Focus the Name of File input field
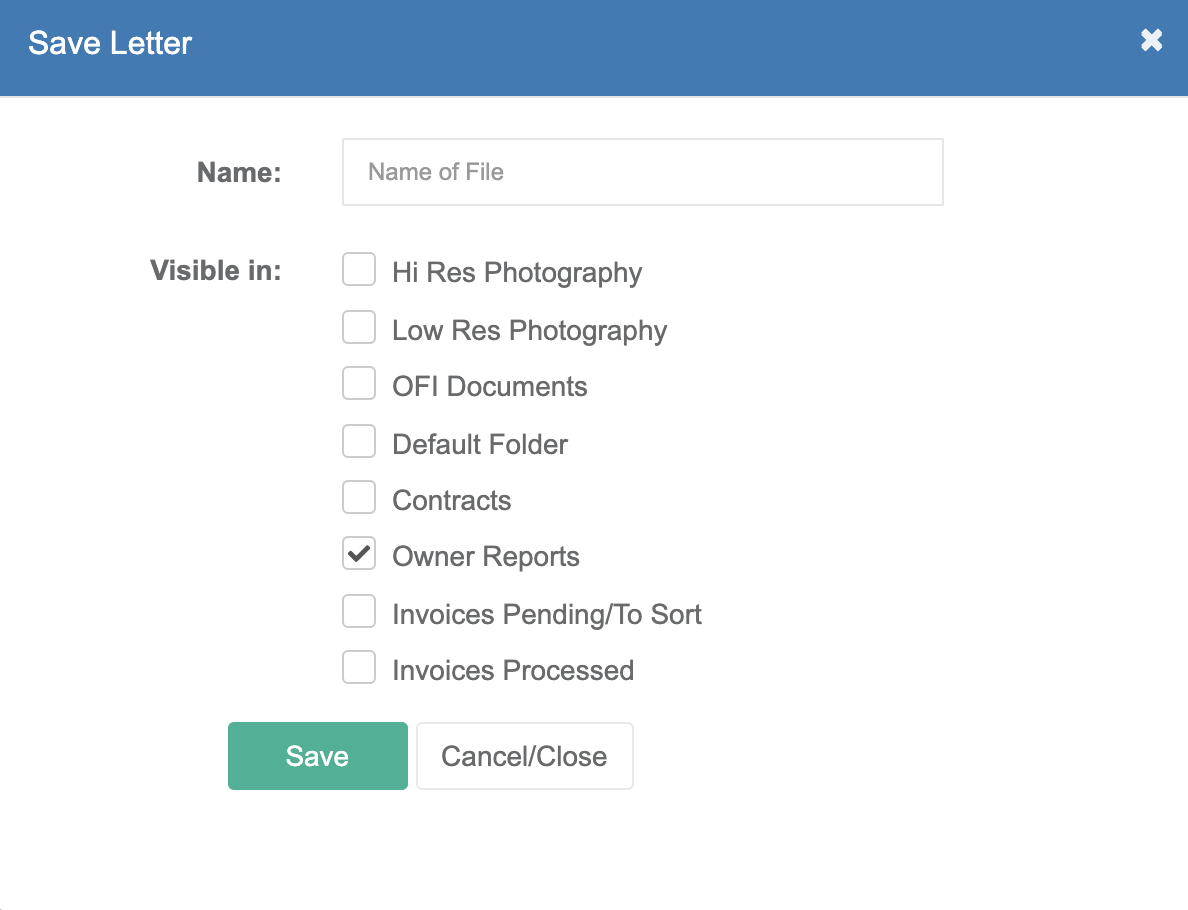 pos(642,172)
